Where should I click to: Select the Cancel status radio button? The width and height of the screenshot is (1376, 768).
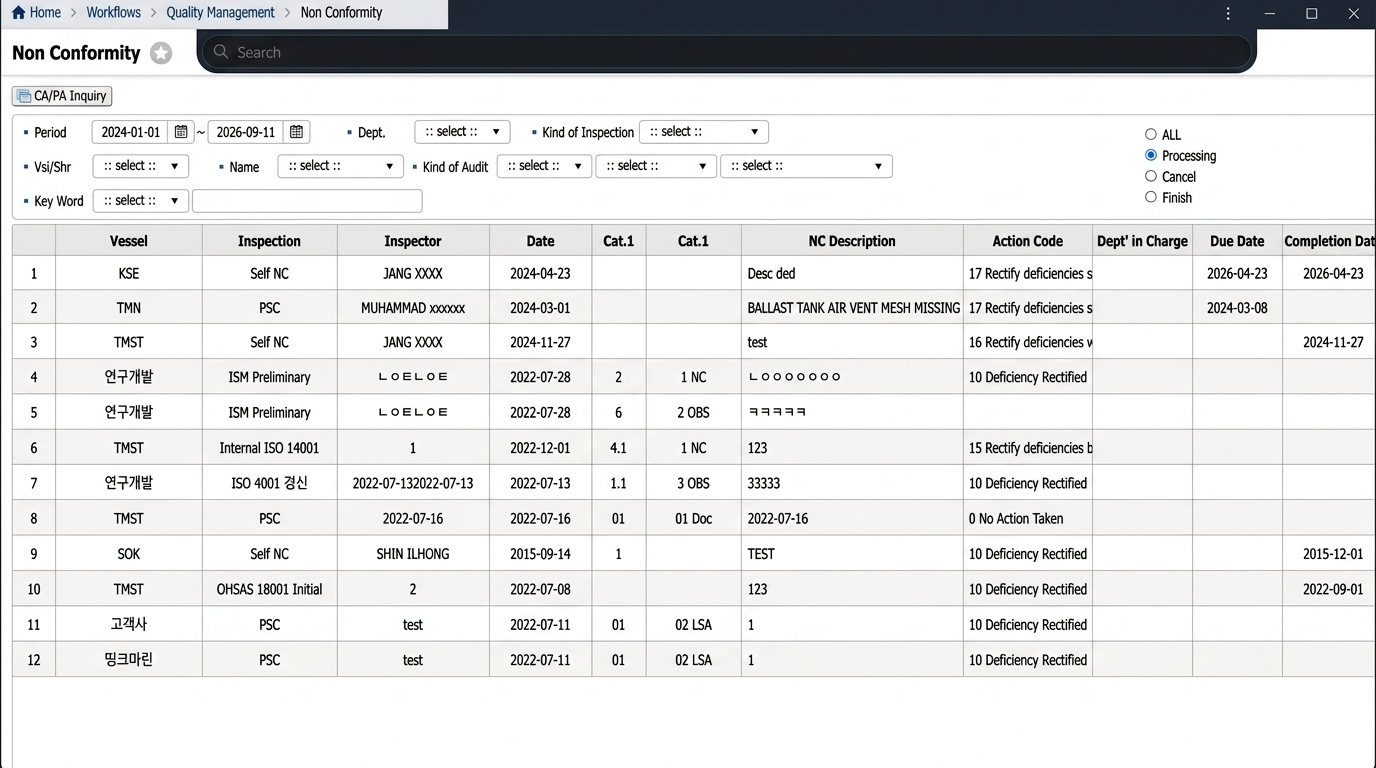(x=1151, y=176)
